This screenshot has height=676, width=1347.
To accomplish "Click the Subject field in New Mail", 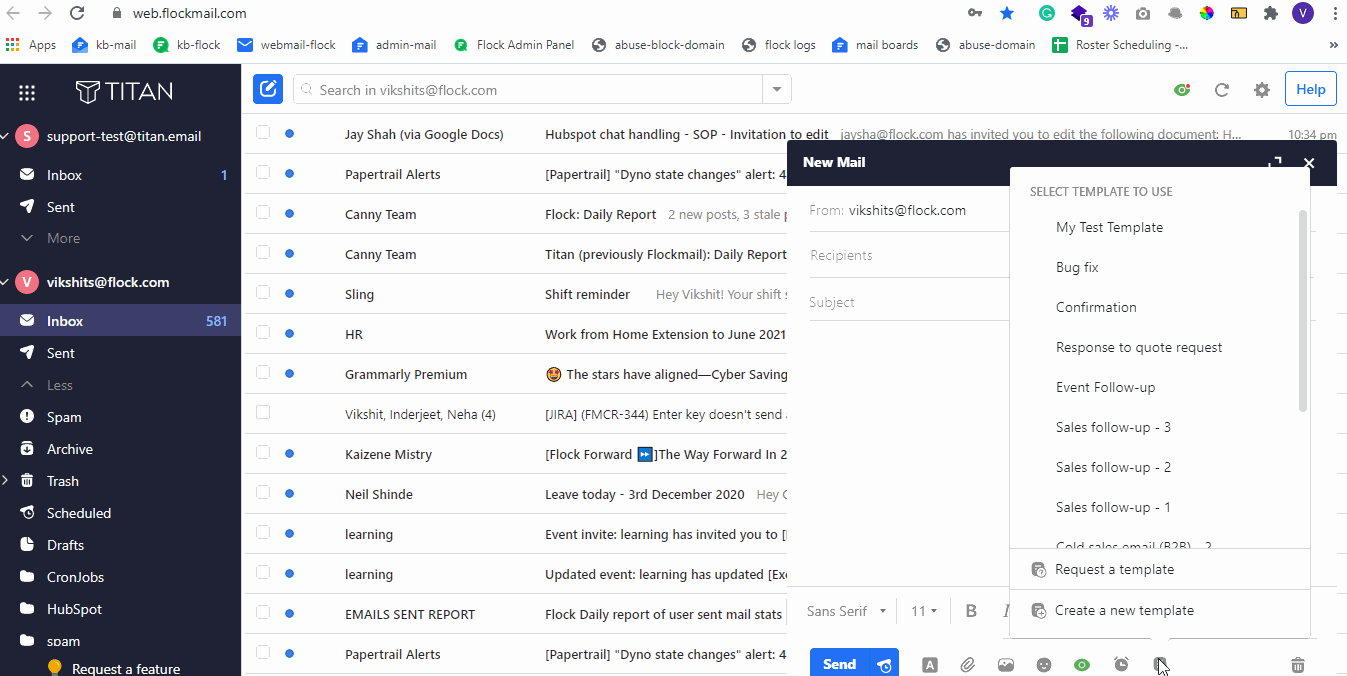I will [x=909, y=302].
